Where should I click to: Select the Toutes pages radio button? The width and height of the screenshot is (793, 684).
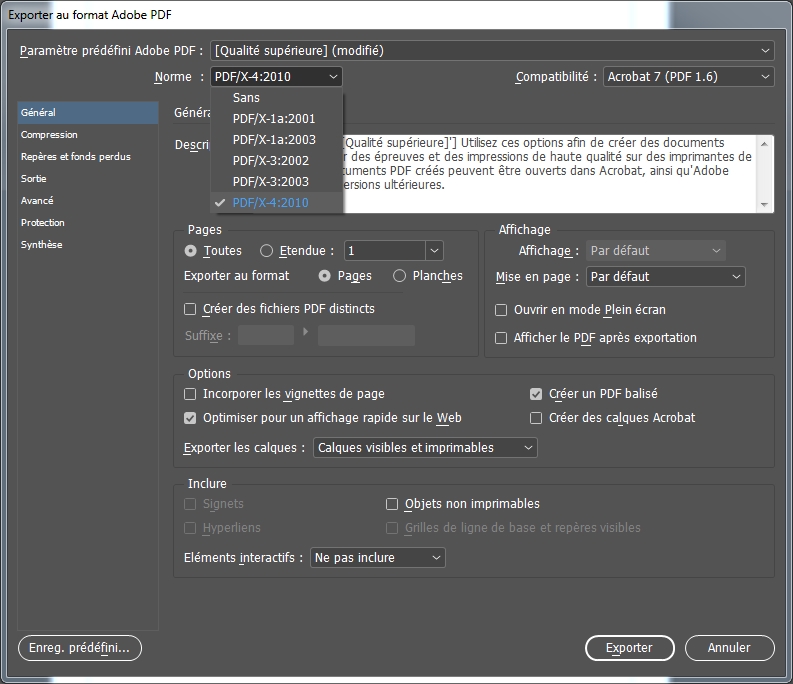coord(191,251)
